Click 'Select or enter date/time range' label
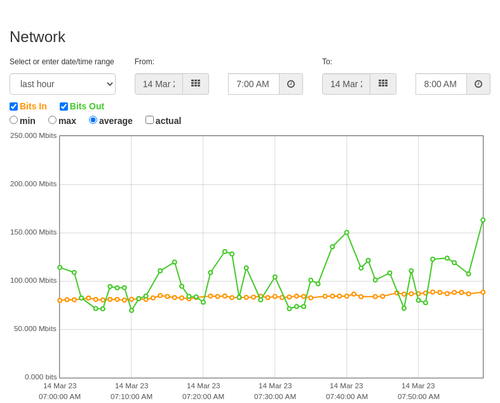The height and width of the screenshot is (403, 500). [x=62, y=62]
